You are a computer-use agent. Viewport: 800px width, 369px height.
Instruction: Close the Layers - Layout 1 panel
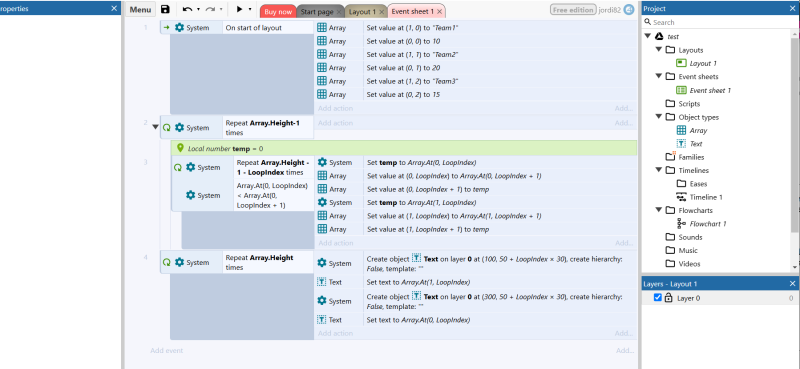[x=792, y=284]
